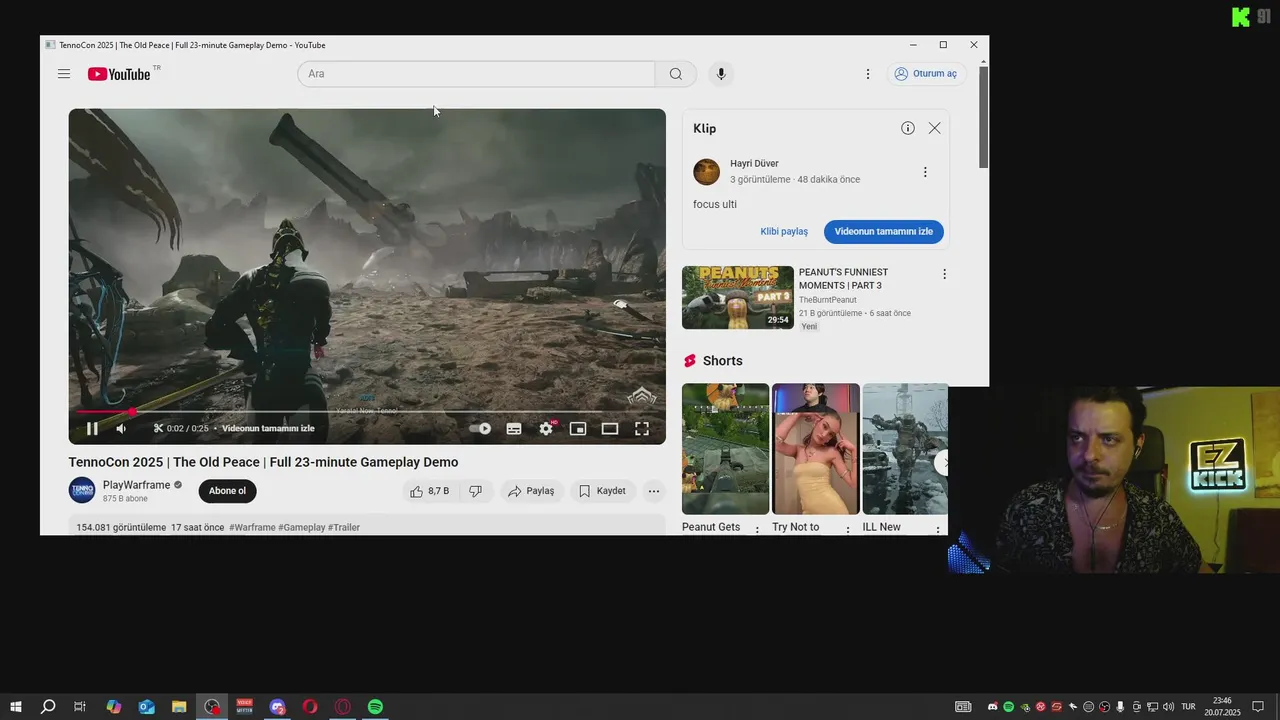Click Videonun tamamını izle in player bar
The width and height of the screenshot is (1280, 720).
point(268,429)
